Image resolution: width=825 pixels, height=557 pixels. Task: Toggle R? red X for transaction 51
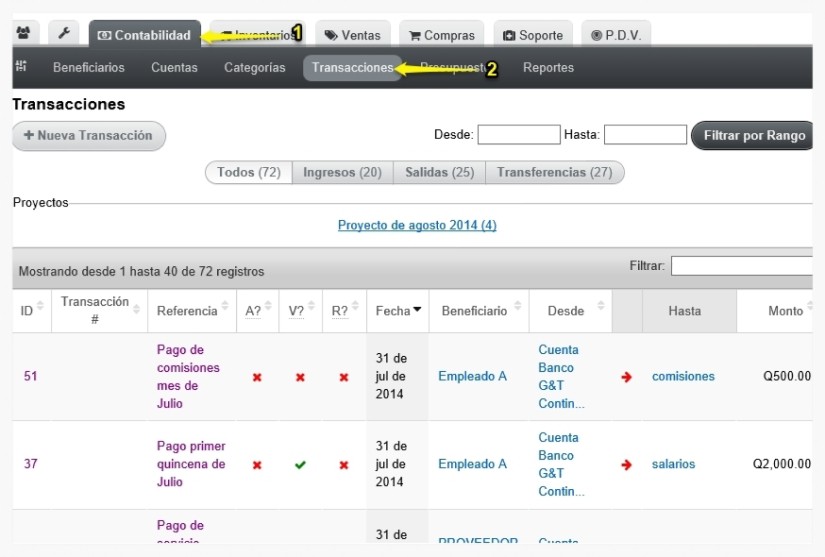coord(344,377)
